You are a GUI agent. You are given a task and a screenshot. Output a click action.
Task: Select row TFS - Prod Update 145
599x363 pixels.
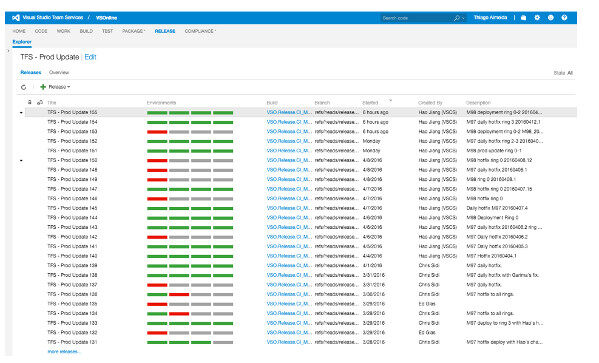[301, 208]
